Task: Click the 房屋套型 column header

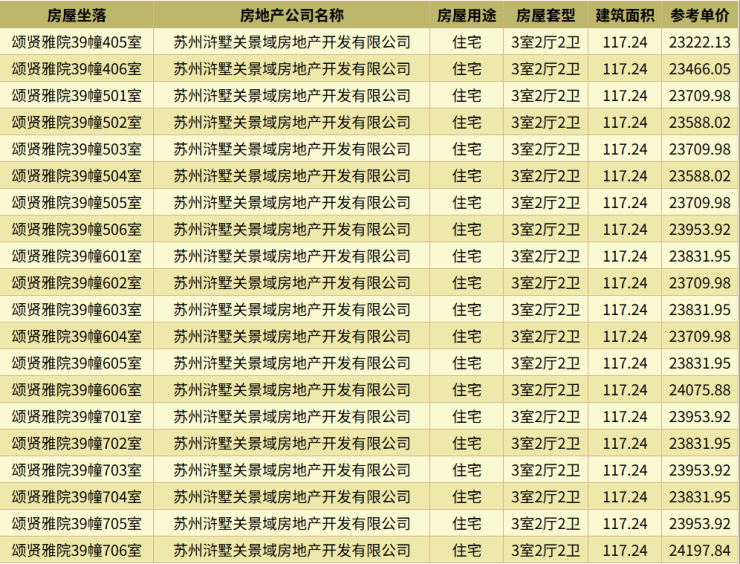Action: tap(546, 16)
